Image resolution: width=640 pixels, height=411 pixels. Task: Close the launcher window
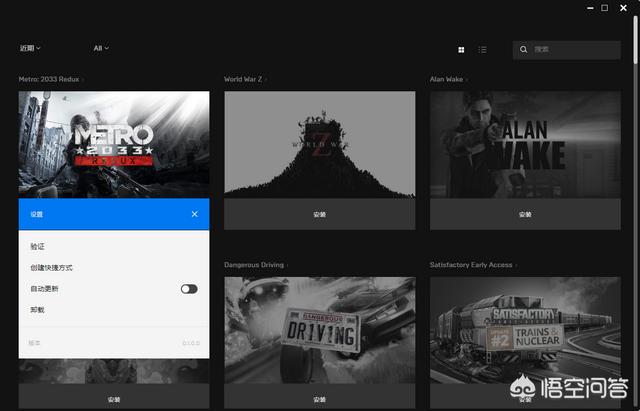click(623, 8)
